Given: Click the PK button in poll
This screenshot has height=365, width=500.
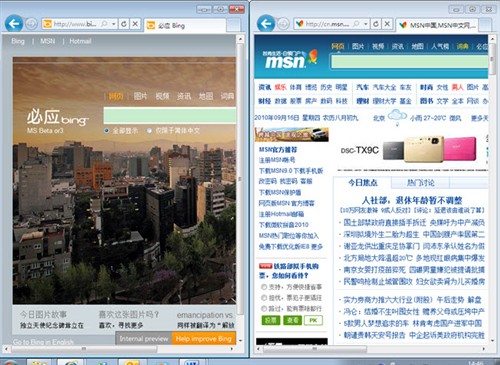Looking at the screenshot, I should (x=313, y=320).
